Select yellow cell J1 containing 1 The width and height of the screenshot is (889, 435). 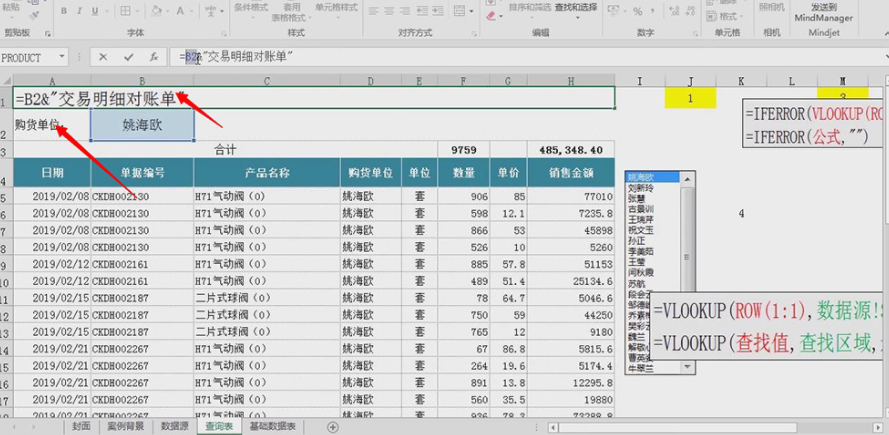(x=690, y=98)
